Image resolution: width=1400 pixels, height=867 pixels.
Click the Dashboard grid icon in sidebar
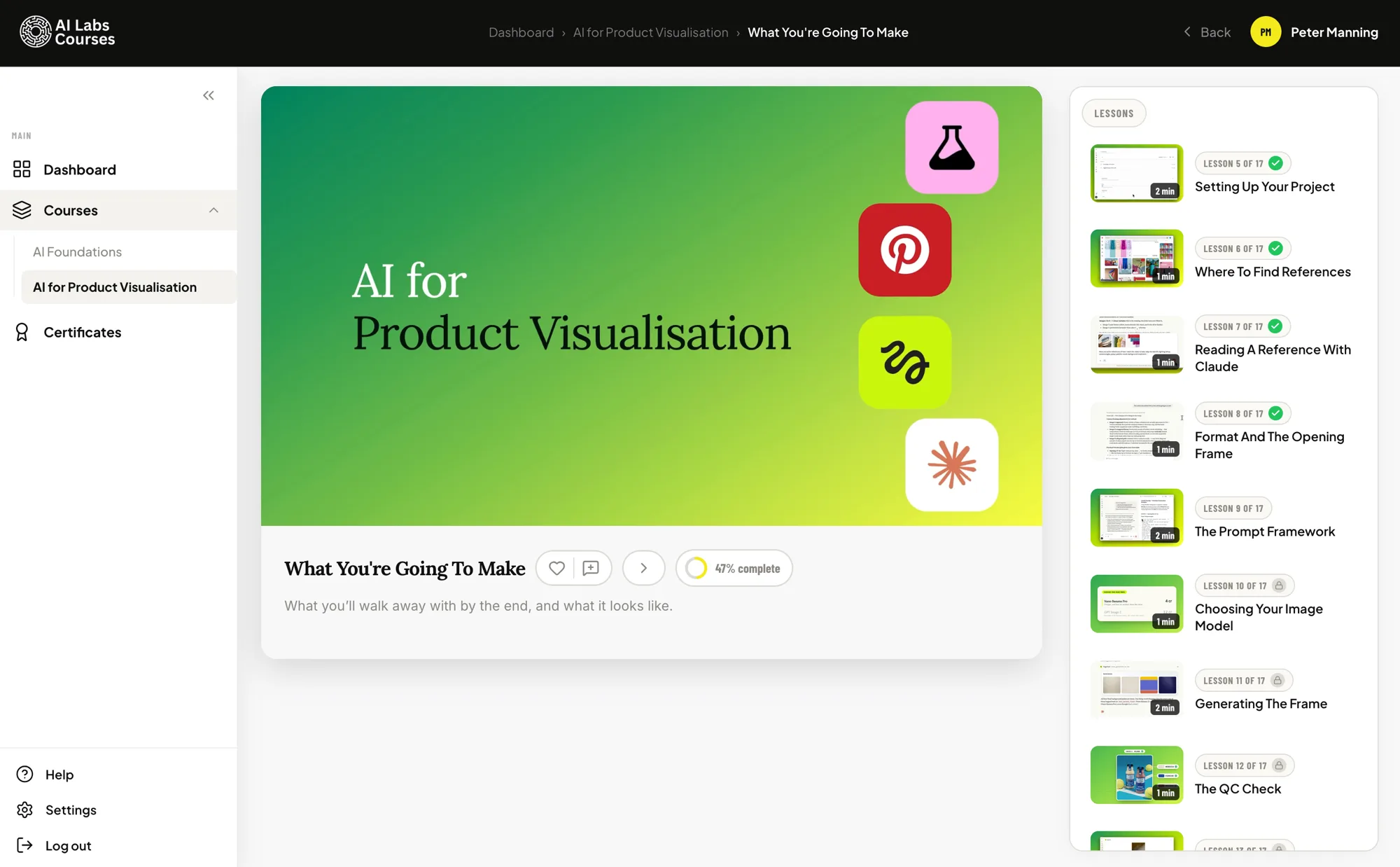(22, 169)
